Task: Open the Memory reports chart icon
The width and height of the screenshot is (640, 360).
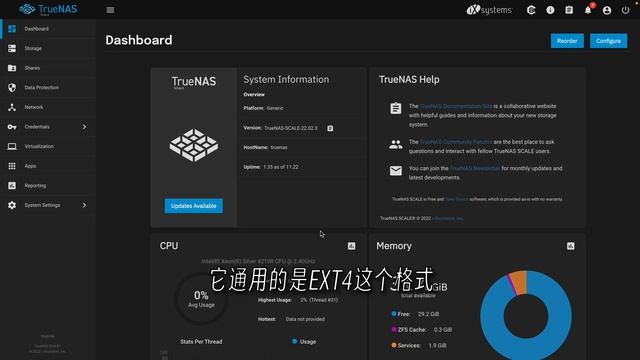Action: [x=571, y=246]
